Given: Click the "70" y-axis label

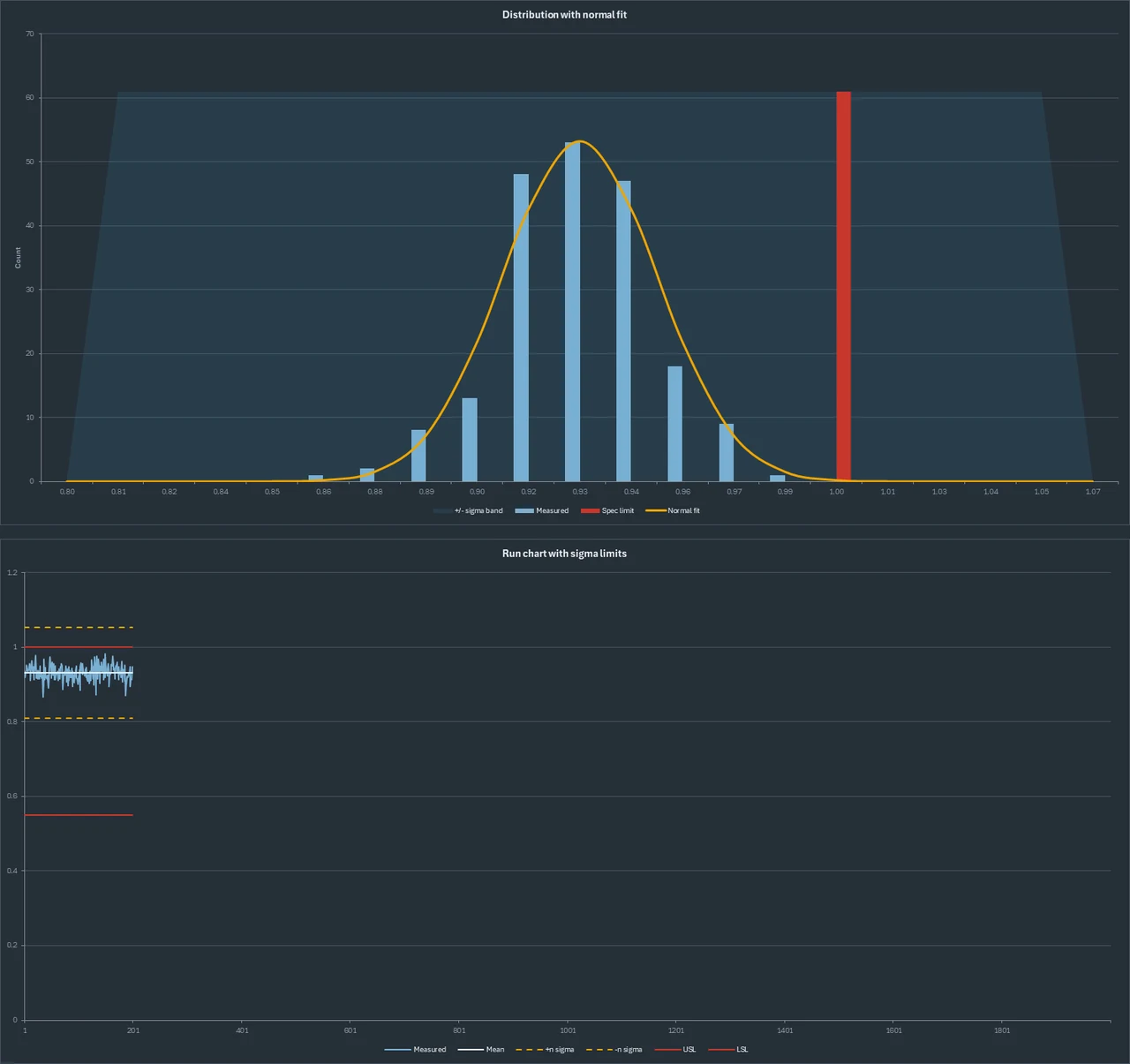Looking at the screenshot, I should pos(30,34).
